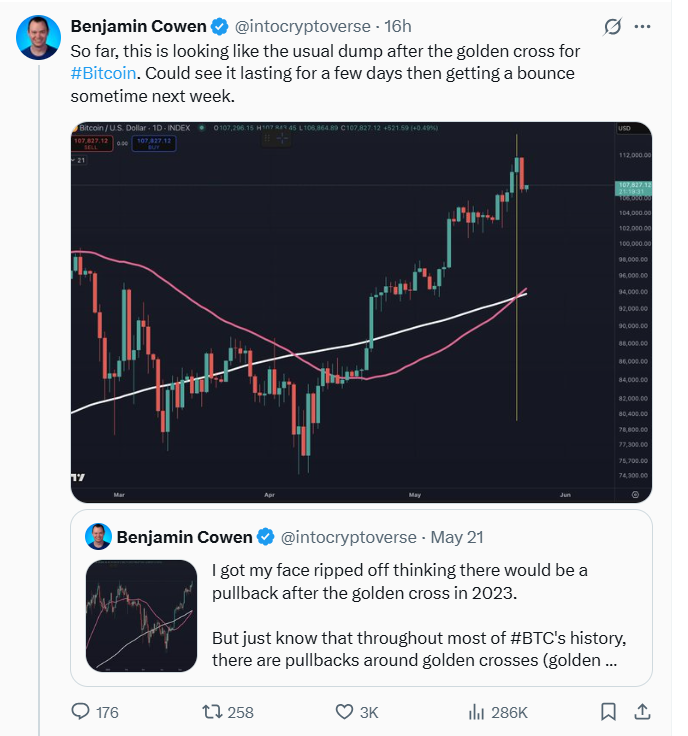Bookmark this tweet
Screen dimensions: 688x736
[x=608, y=712]
